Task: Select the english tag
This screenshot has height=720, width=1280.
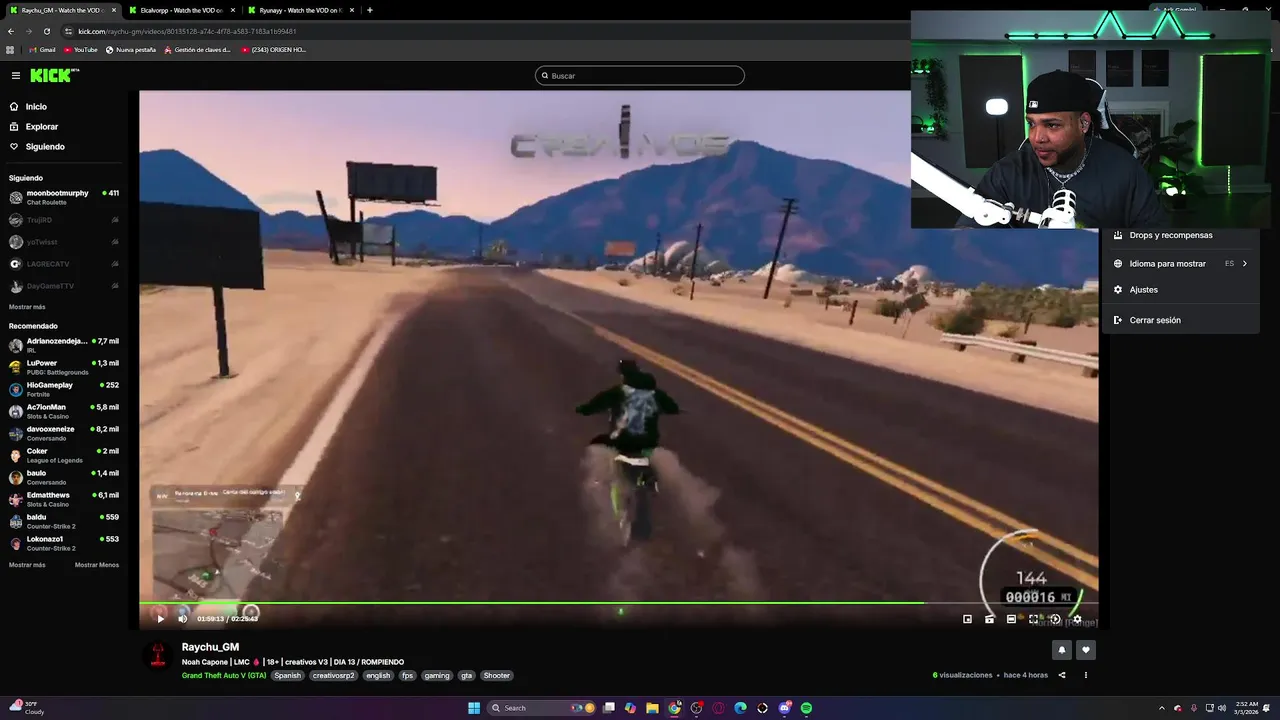Action: pos(378,676)
